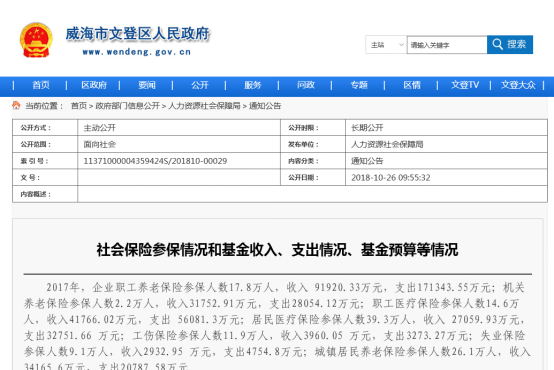Screen dimensions: 554x370
Task: Click the 政府部门信息公开 breadcrumb link
Action: (x=128, y=106)
